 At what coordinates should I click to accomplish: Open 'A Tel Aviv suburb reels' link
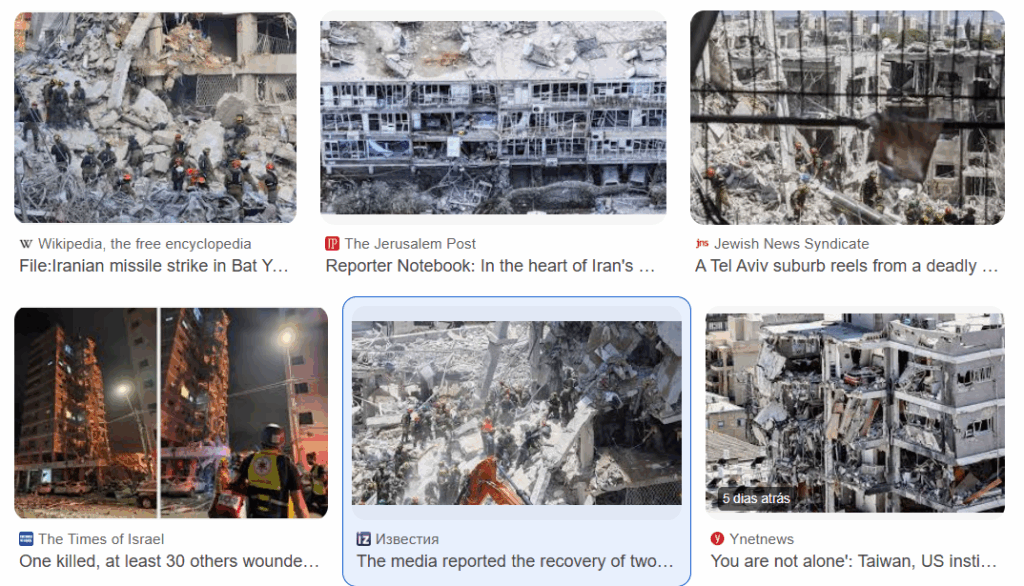tap(846, 266)
